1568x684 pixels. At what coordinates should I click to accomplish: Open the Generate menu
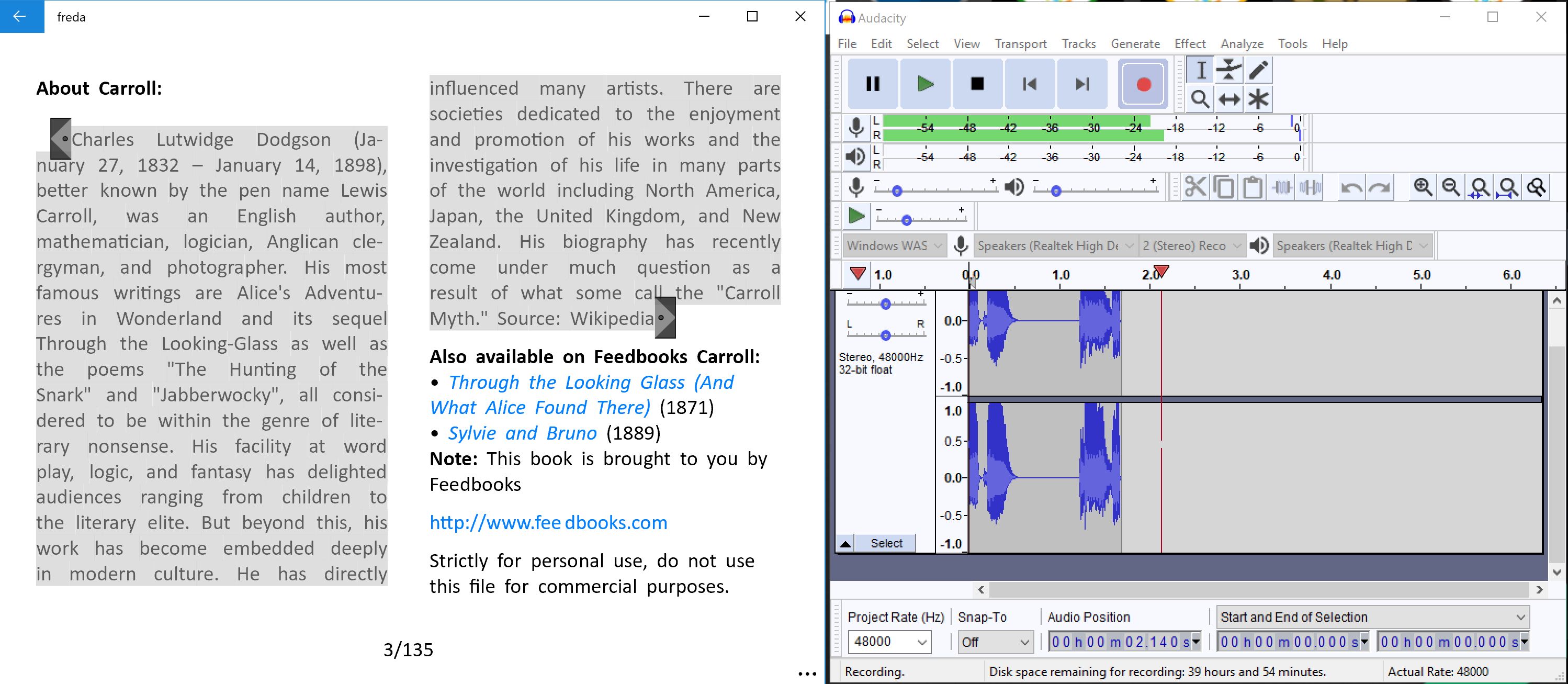tap(1135, 44)
